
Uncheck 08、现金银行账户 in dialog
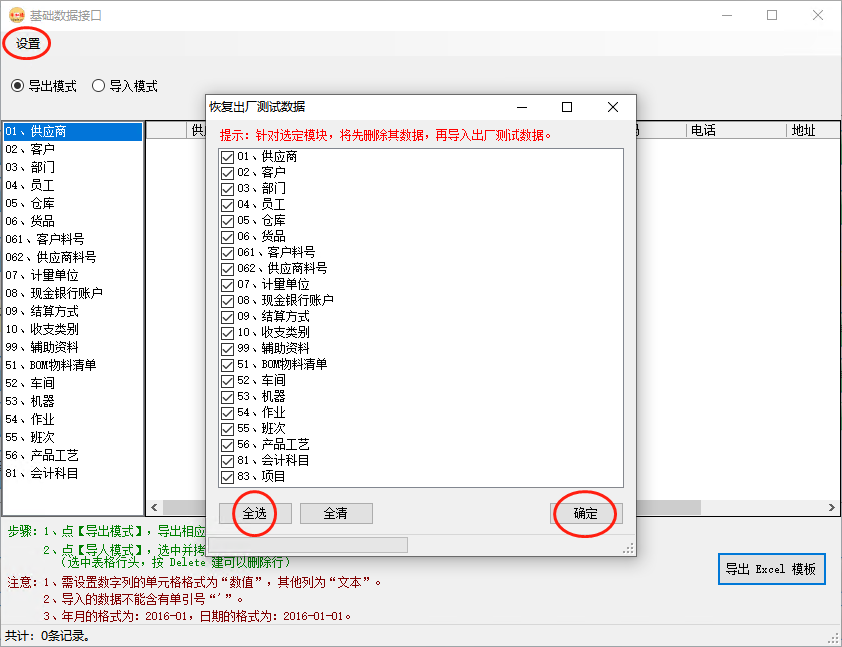227,301
